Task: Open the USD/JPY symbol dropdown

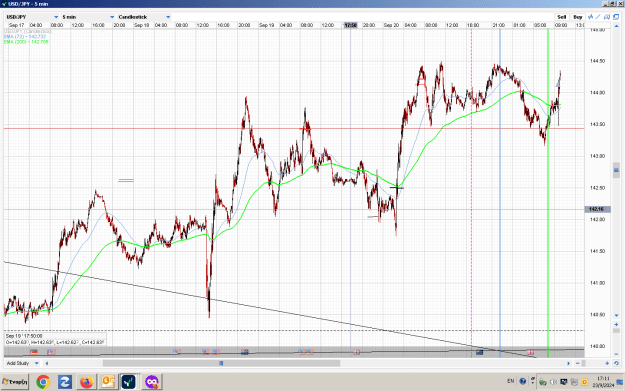Action: coord(32,17)
